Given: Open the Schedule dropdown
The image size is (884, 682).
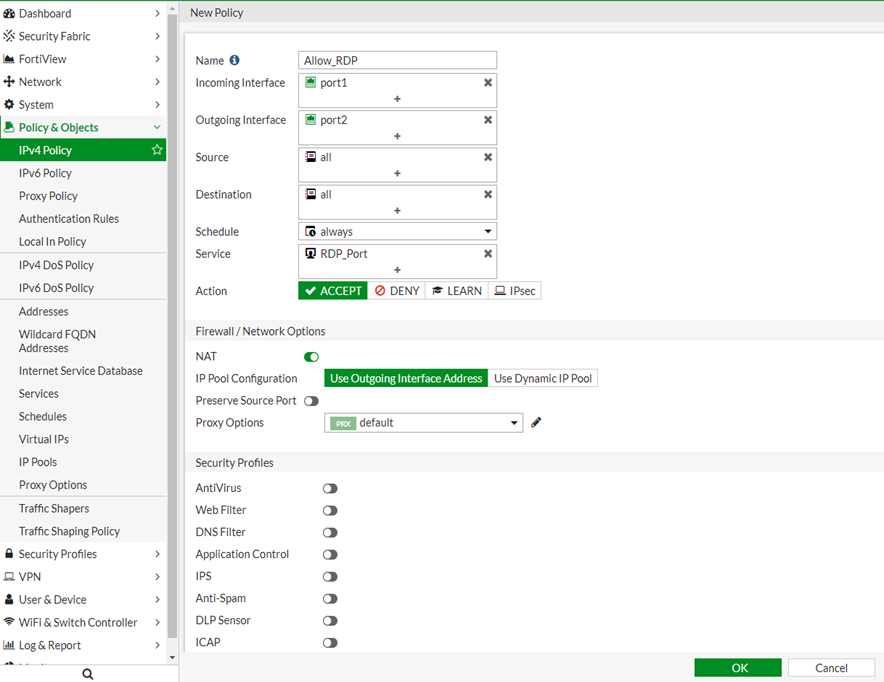Looking at the screenshot, I should (397, 232).
